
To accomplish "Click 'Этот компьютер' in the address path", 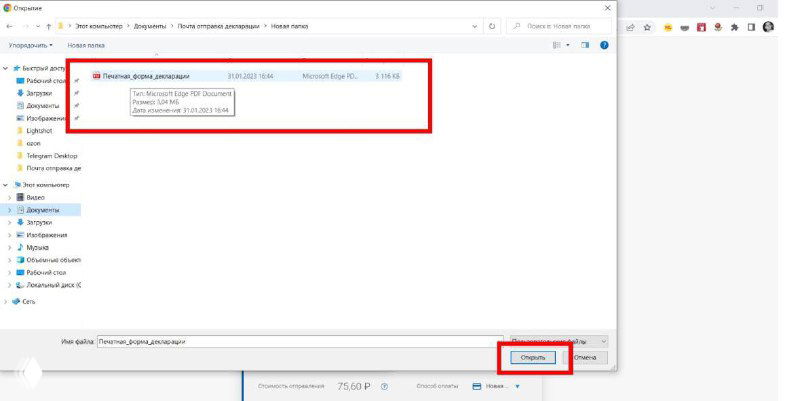I will [98, 26].
